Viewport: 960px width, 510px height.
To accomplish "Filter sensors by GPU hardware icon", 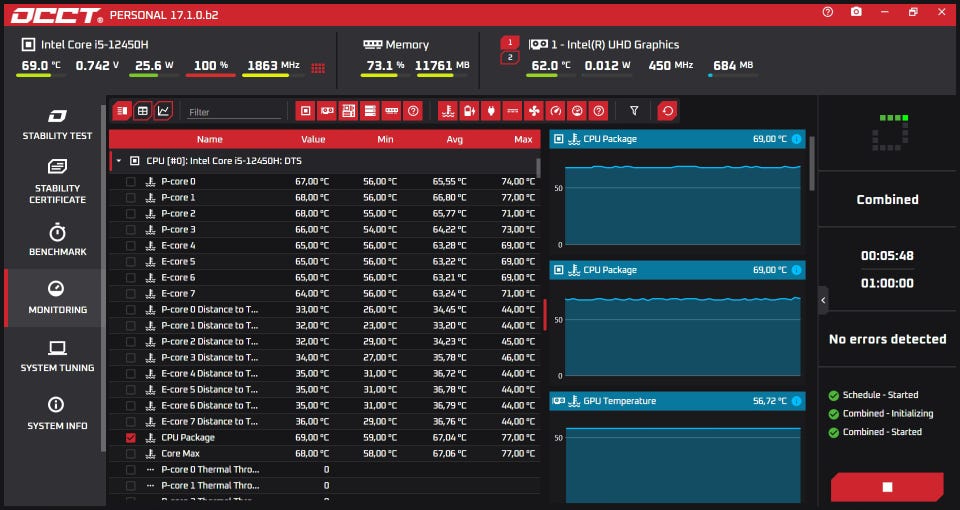I will [327, 111].
